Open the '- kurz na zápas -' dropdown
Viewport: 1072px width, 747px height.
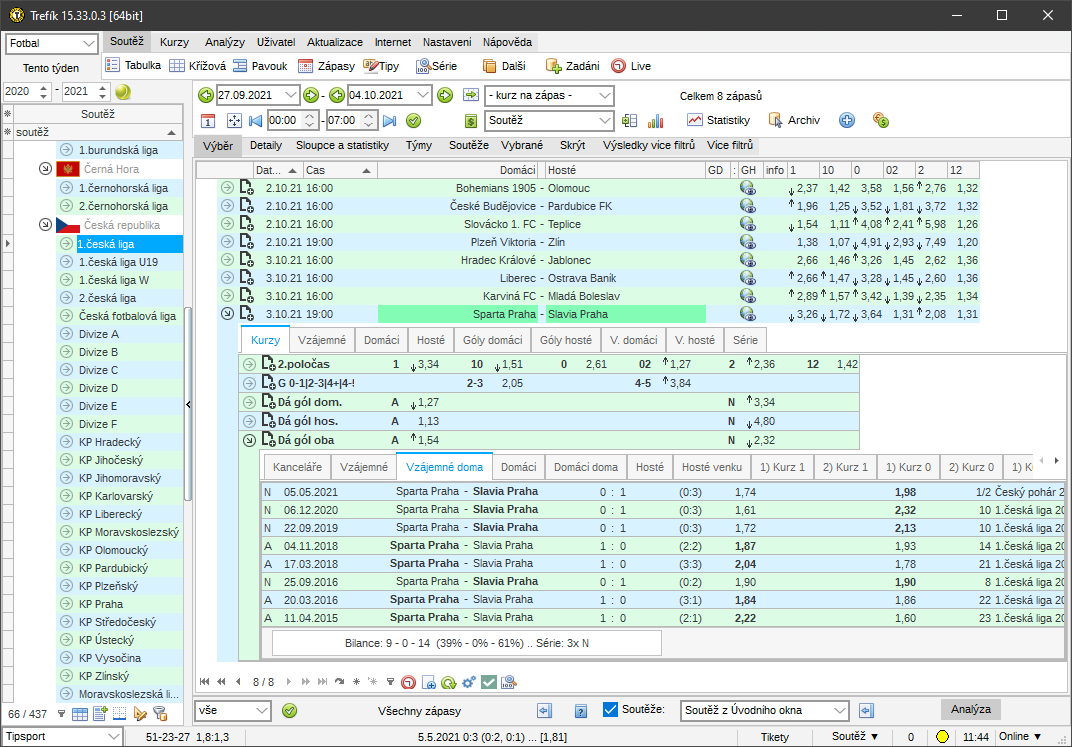(549, 96)
